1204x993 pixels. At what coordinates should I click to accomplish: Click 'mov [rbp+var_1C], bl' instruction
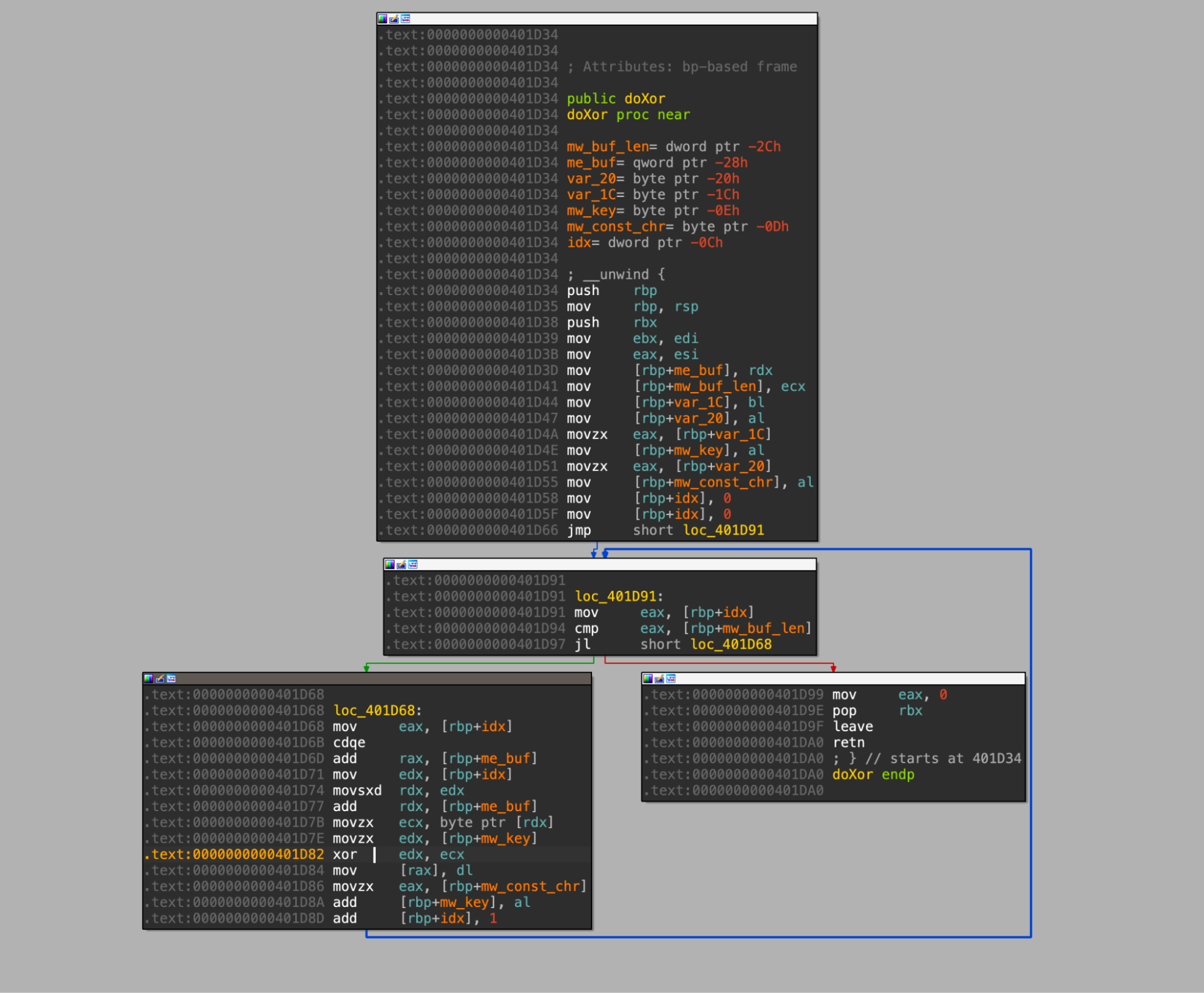point(666,402)
